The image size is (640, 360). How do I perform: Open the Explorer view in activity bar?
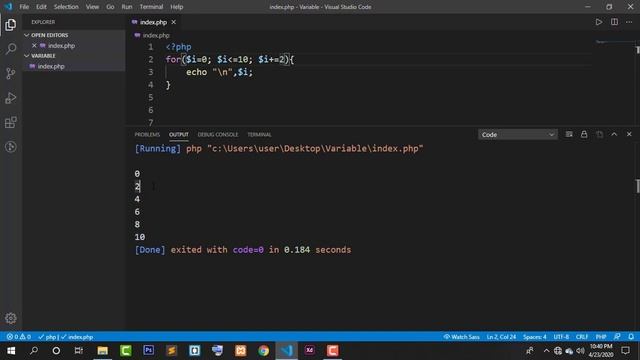[11, 25]
